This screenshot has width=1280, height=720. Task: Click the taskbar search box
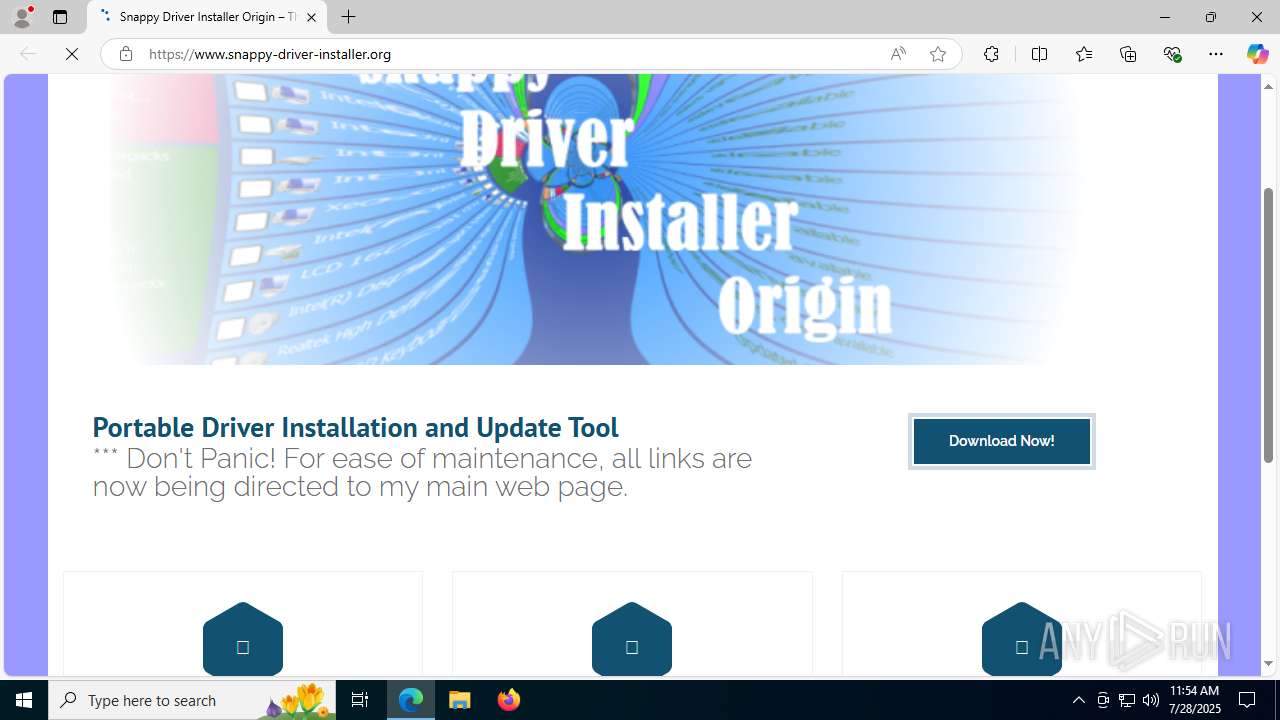coord(192,700)
